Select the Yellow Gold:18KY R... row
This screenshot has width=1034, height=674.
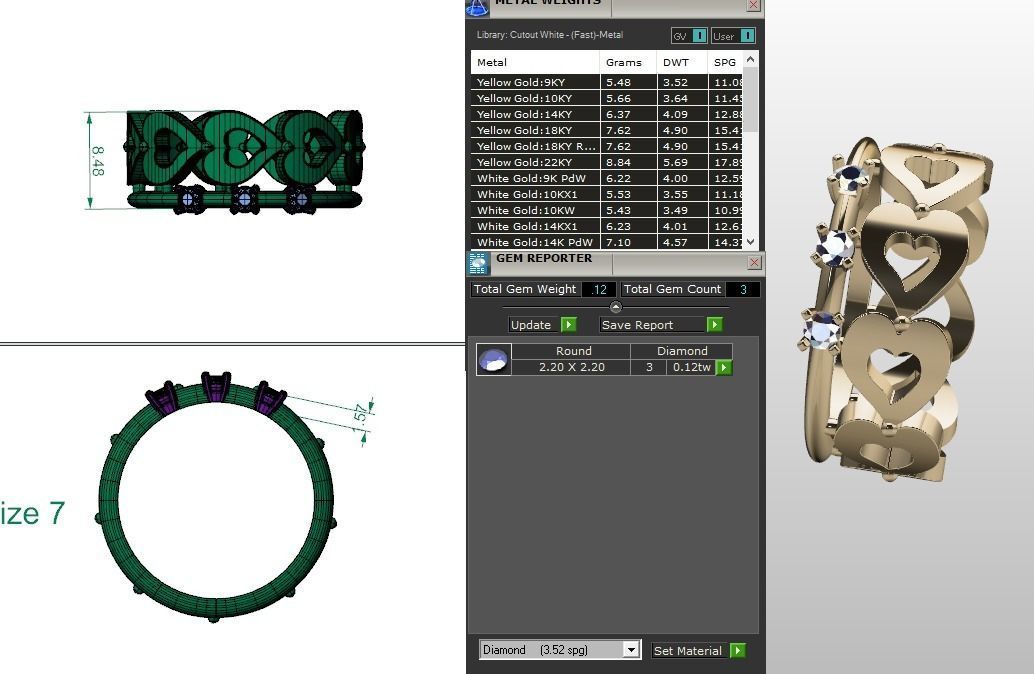click(x=607, y=146)
